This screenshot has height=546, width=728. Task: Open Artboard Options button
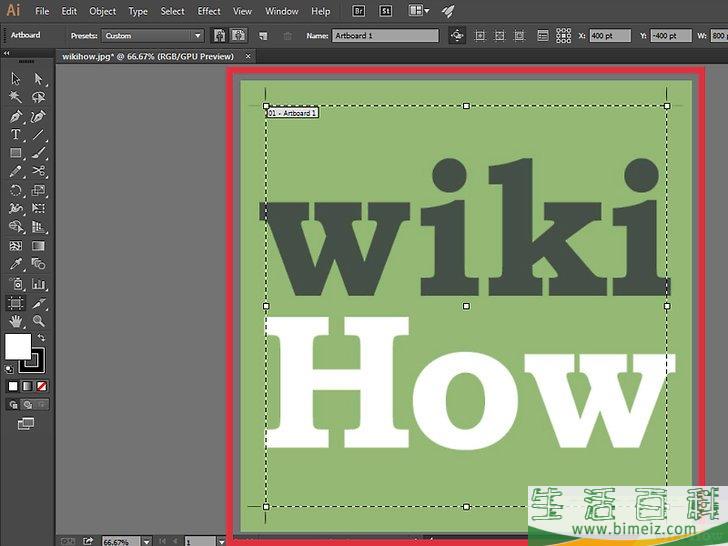(543, 35)
